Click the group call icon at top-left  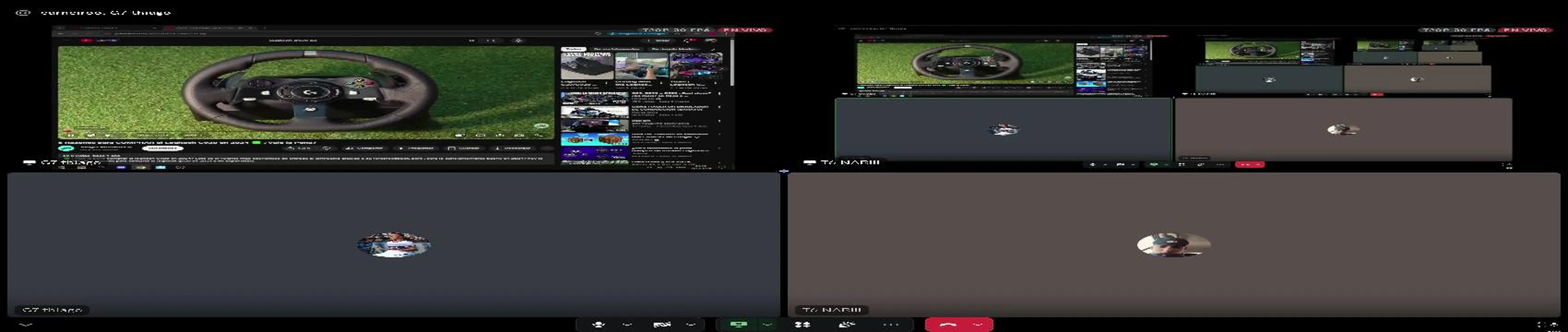[x=23, y=12]
